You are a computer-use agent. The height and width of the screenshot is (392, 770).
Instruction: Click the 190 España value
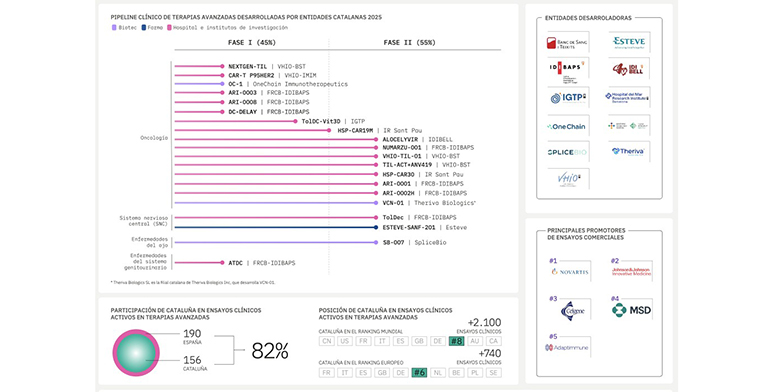192,334
